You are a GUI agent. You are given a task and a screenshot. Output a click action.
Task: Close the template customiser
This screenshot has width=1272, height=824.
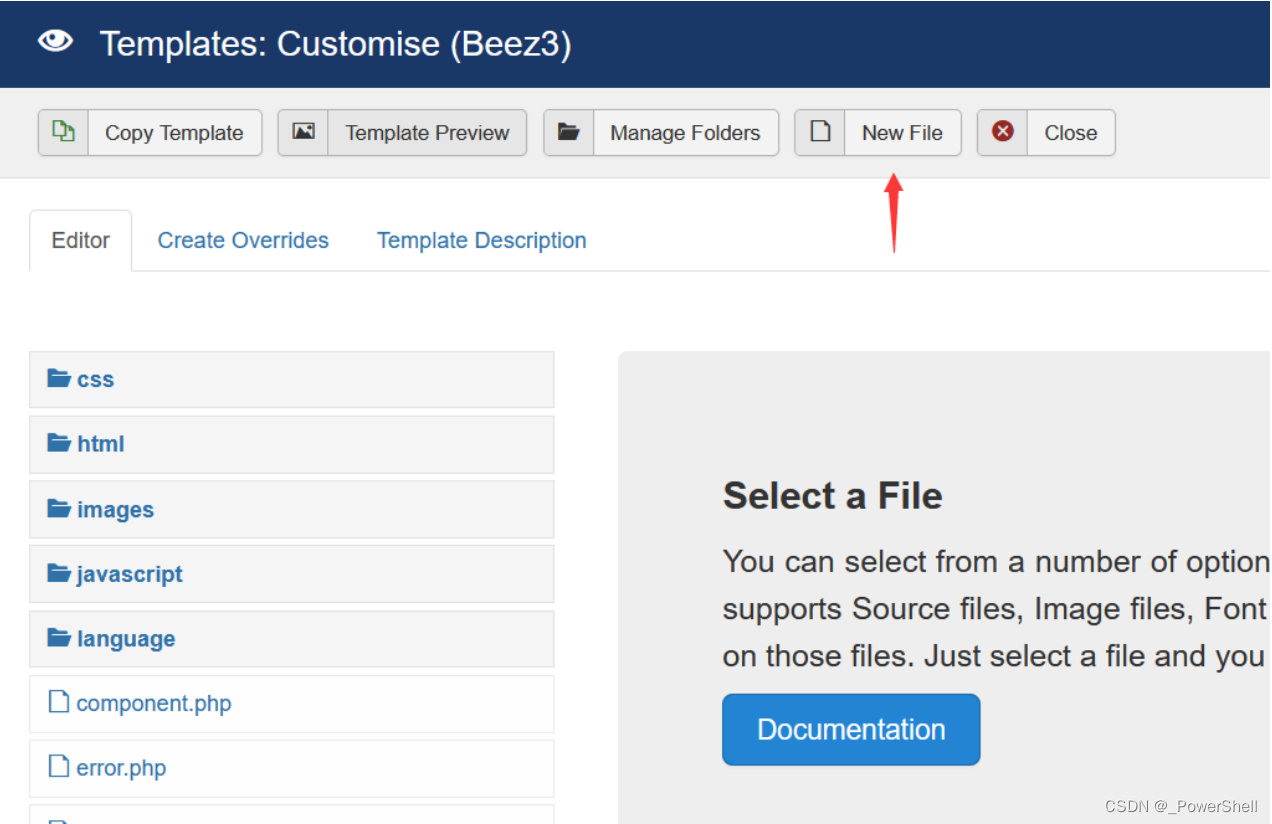pos(1046,133)
